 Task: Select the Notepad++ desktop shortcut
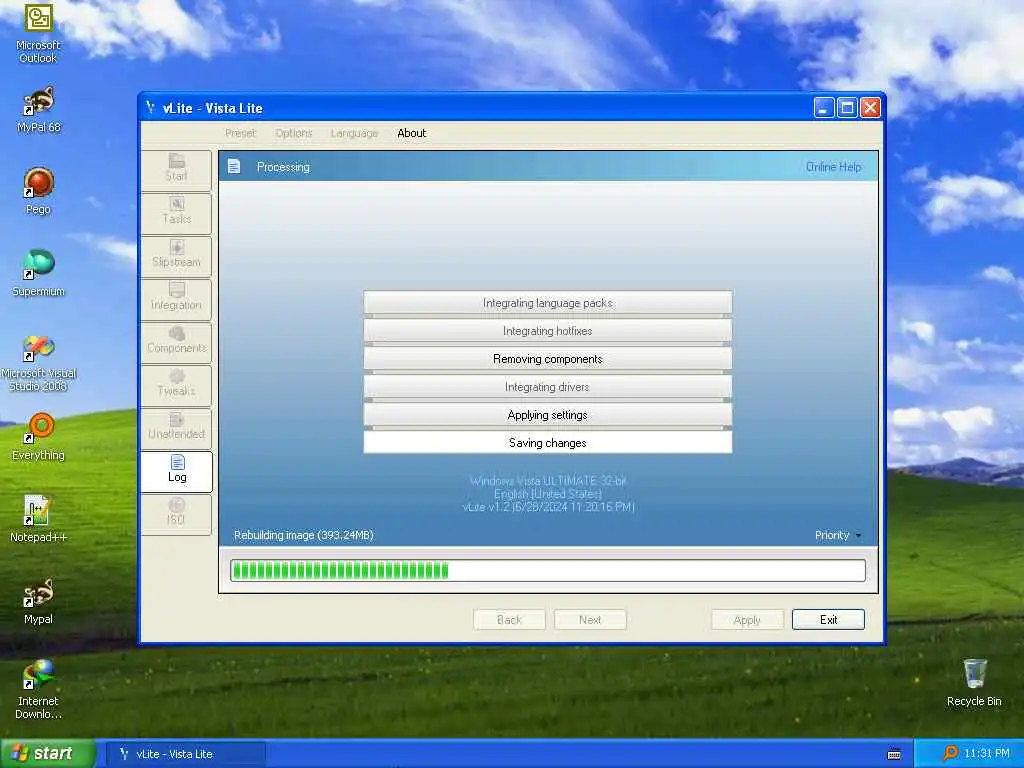[x=38, y=519]
